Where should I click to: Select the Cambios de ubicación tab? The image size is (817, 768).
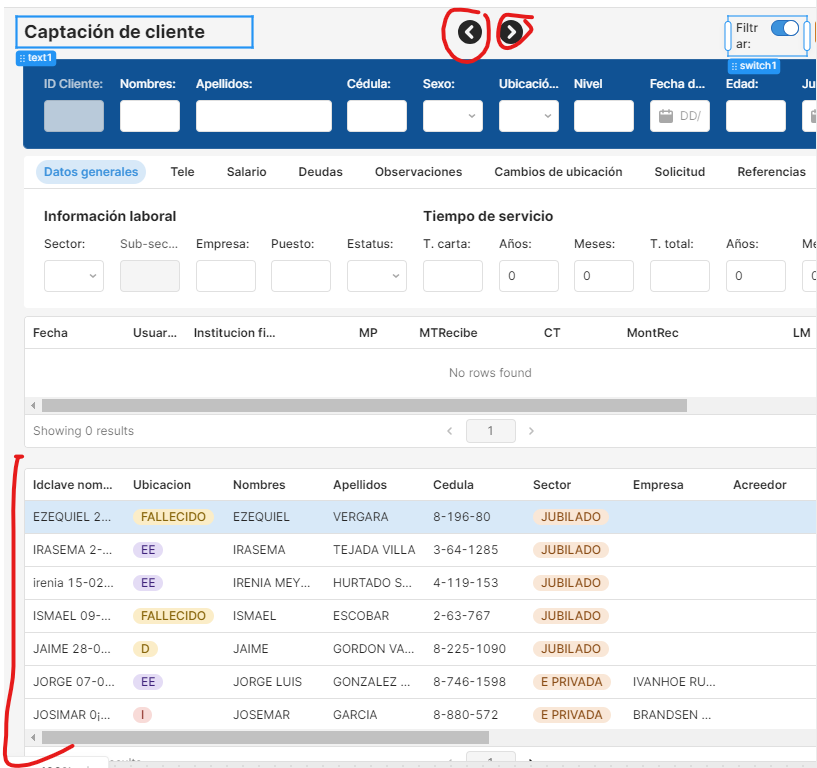click(558, 172)
